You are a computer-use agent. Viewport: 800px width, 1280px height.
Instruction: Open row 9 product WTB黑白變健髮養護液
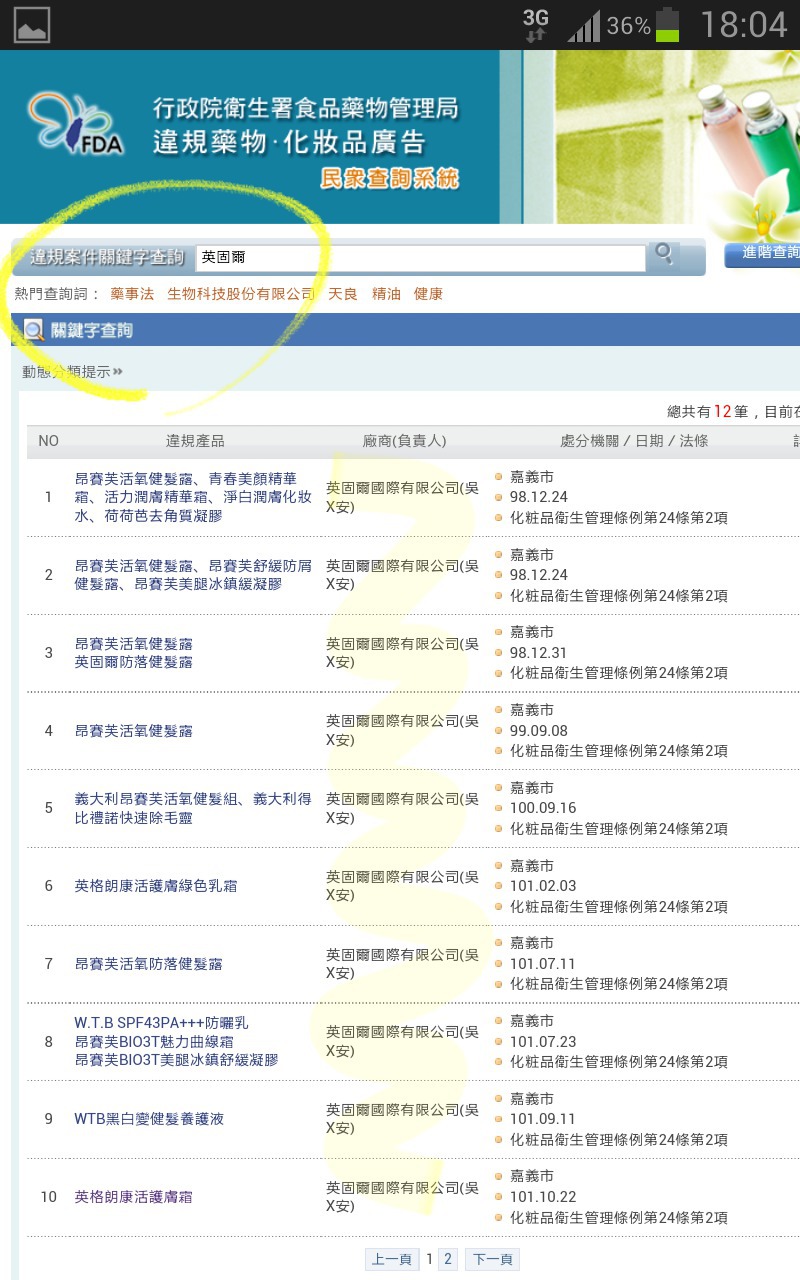point(149,1119)
